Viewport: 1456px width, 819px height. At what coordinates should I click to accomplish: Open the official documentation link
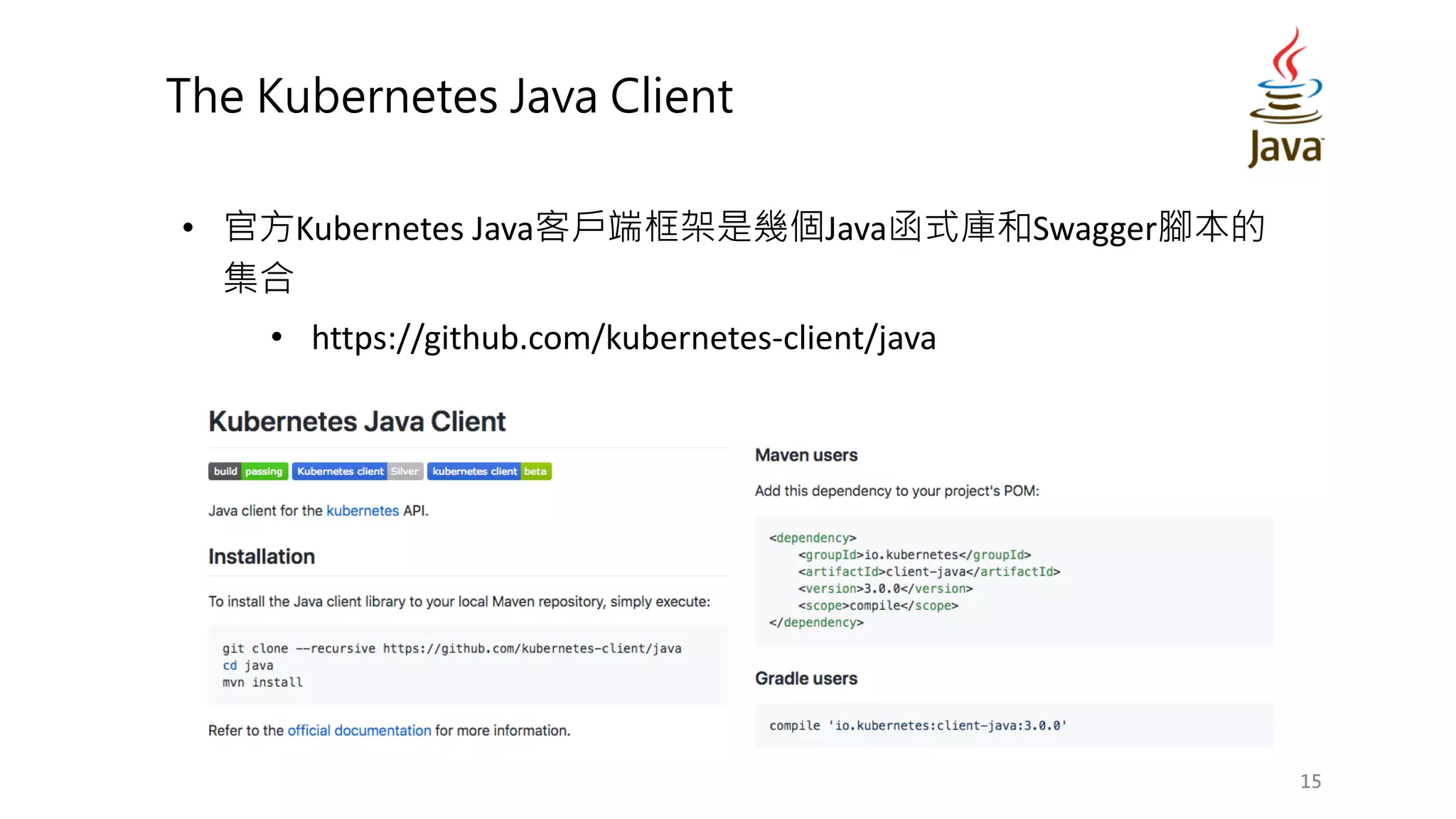[359, 730]
